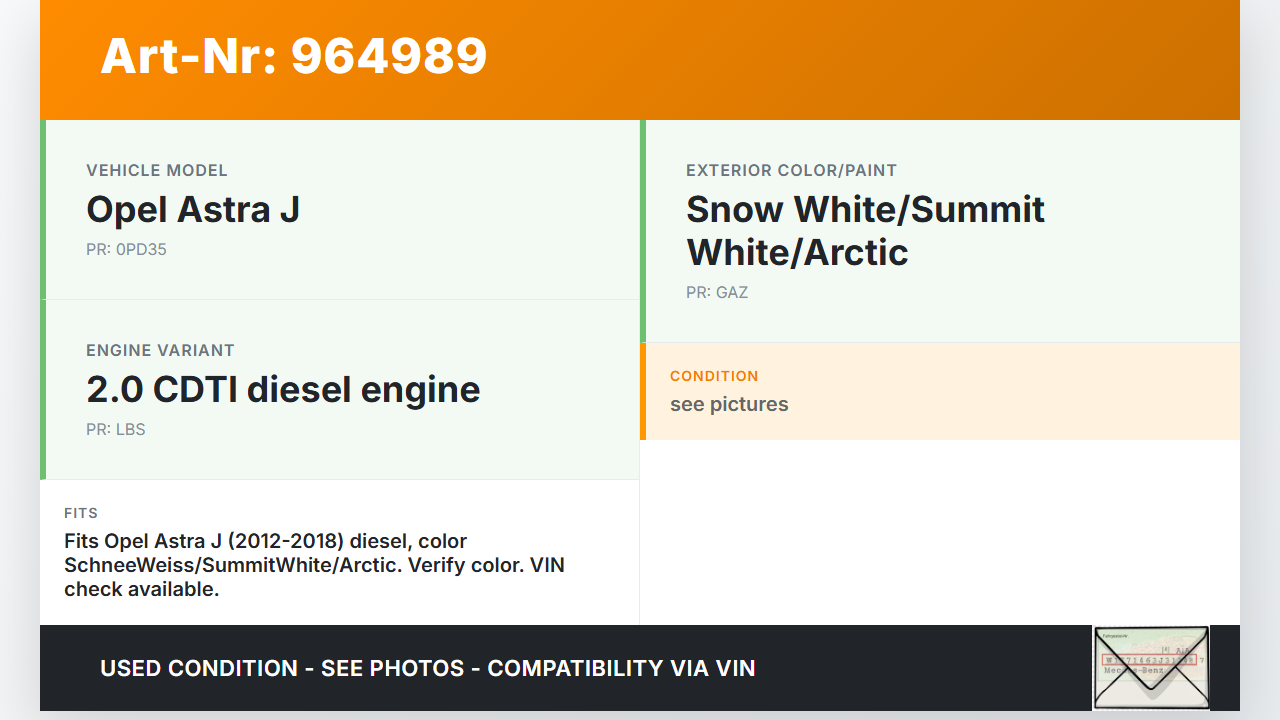Image resolution: width=1280 pixels, height=720 pixels.
Task: Click the Art-Nr: 964989 heading
Action: pyautogui.click(x=294, y=56)
